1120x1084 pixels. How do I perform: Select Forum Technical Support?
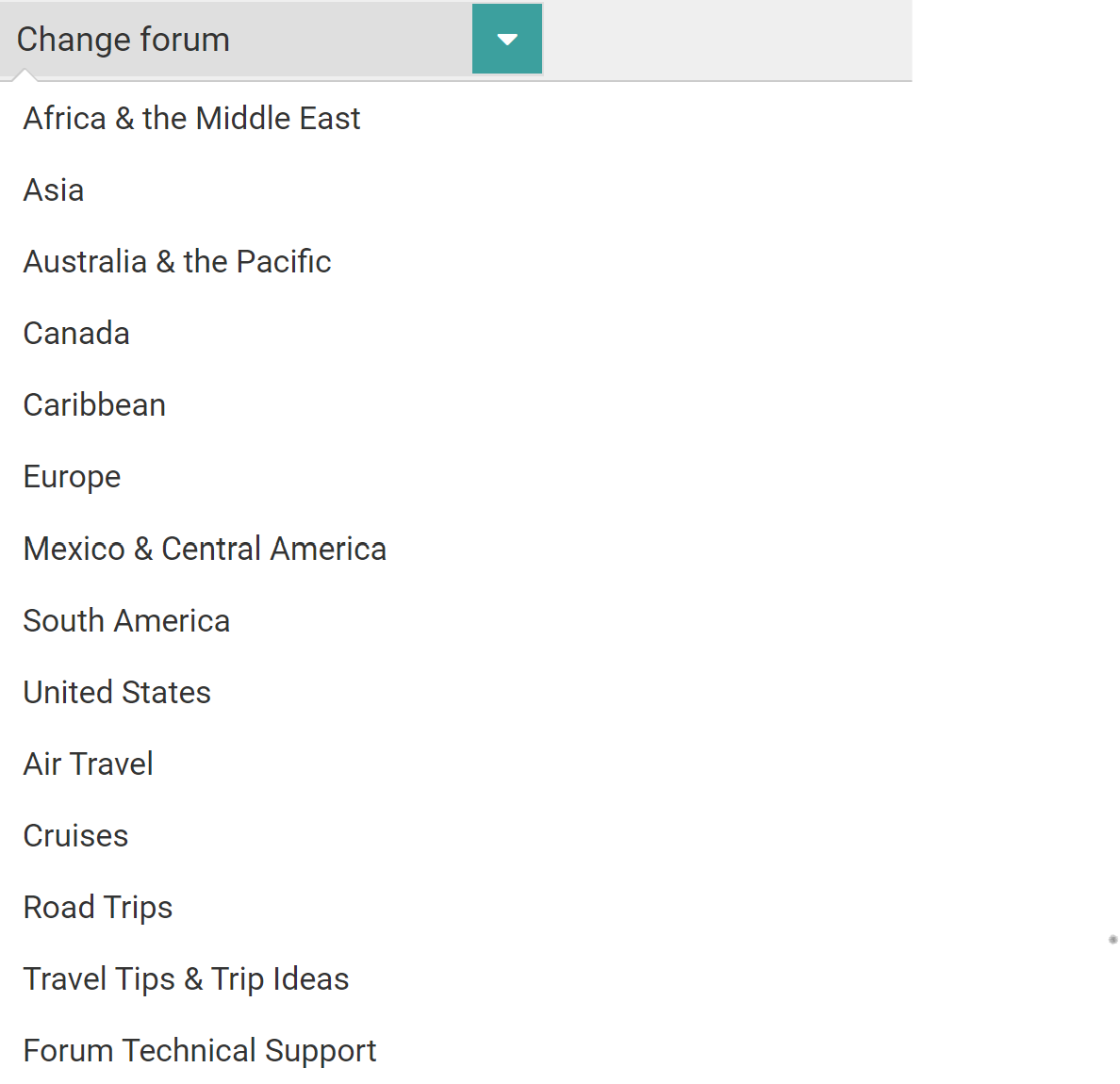coord(200,1051)
